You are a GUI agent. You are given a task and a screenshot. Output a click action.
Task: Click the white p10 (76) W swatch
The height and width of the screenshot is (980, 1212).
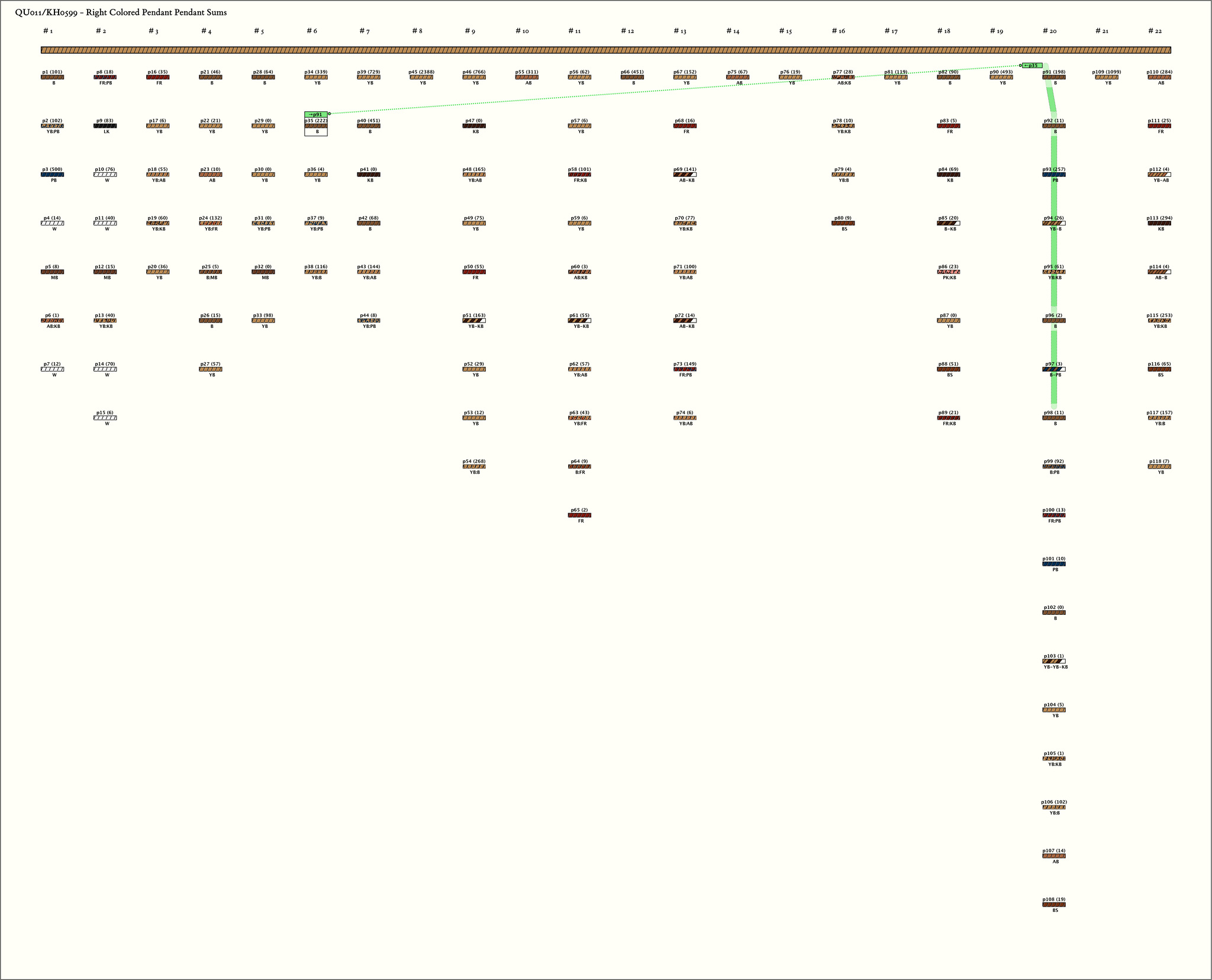105,175
